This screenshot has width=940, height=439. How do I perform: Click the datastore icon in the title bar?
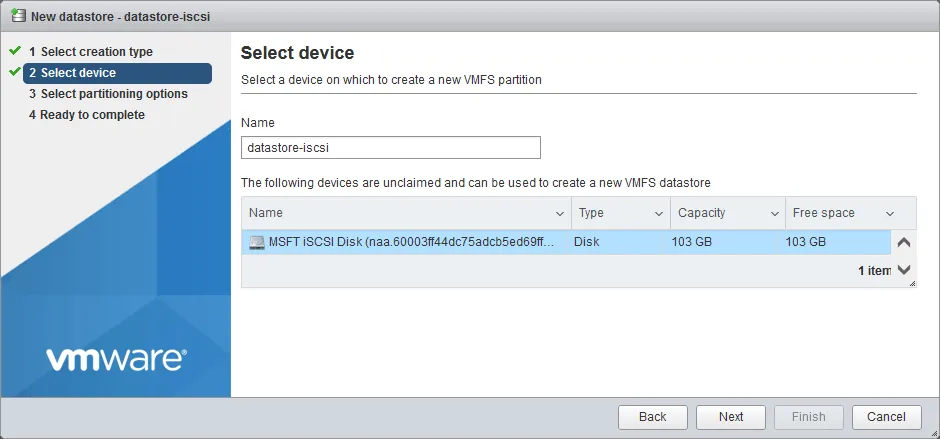pos(17,16)
